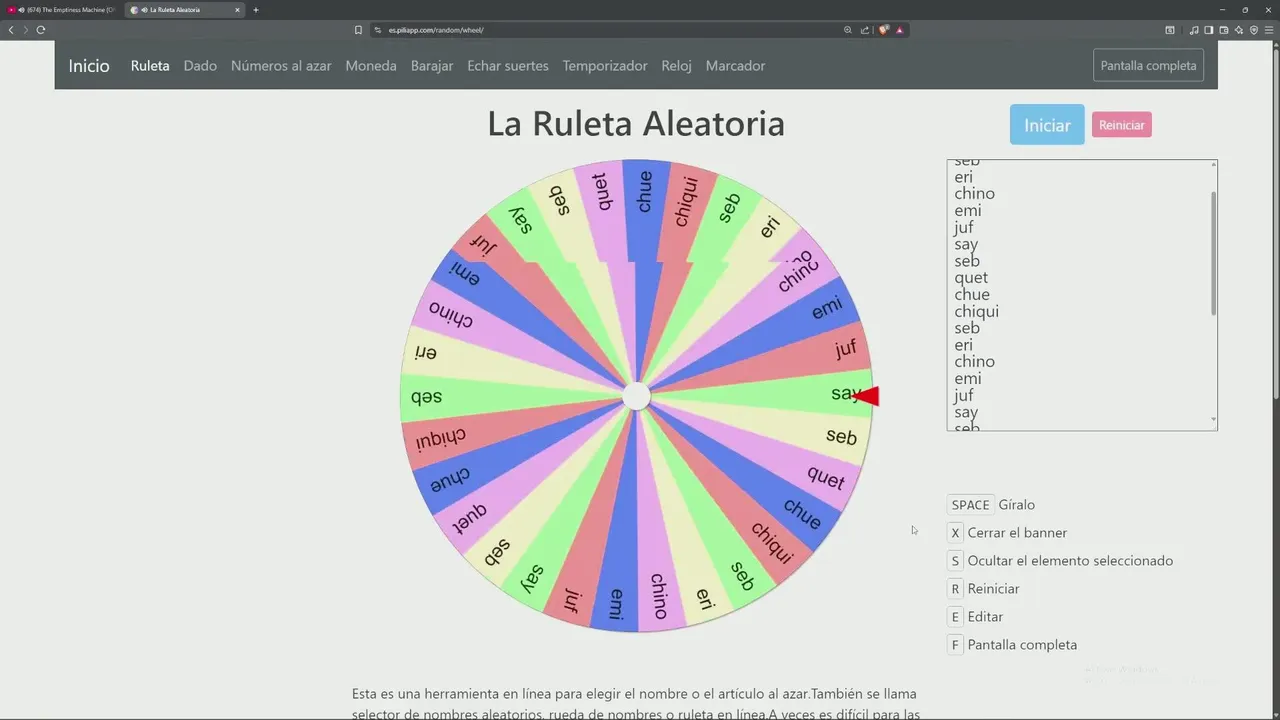Click the La Ruleta Aleatoria heading
1280x720 pixels.
636,124
